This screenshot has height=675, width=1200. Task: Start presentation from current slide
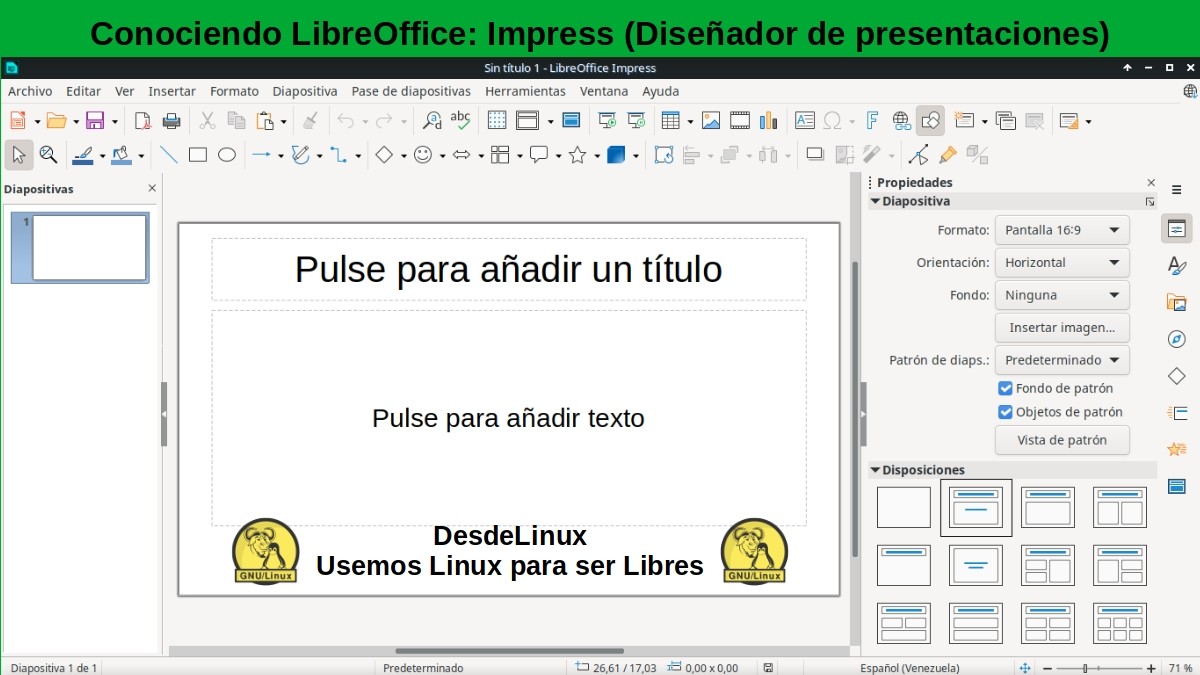(x=635, y=120)
